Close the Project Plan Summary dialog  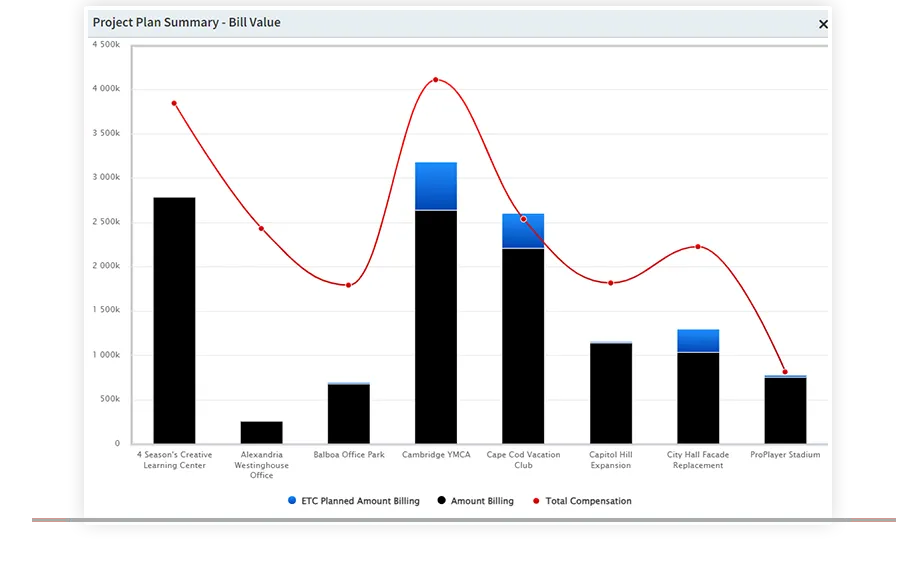(823, 24)
